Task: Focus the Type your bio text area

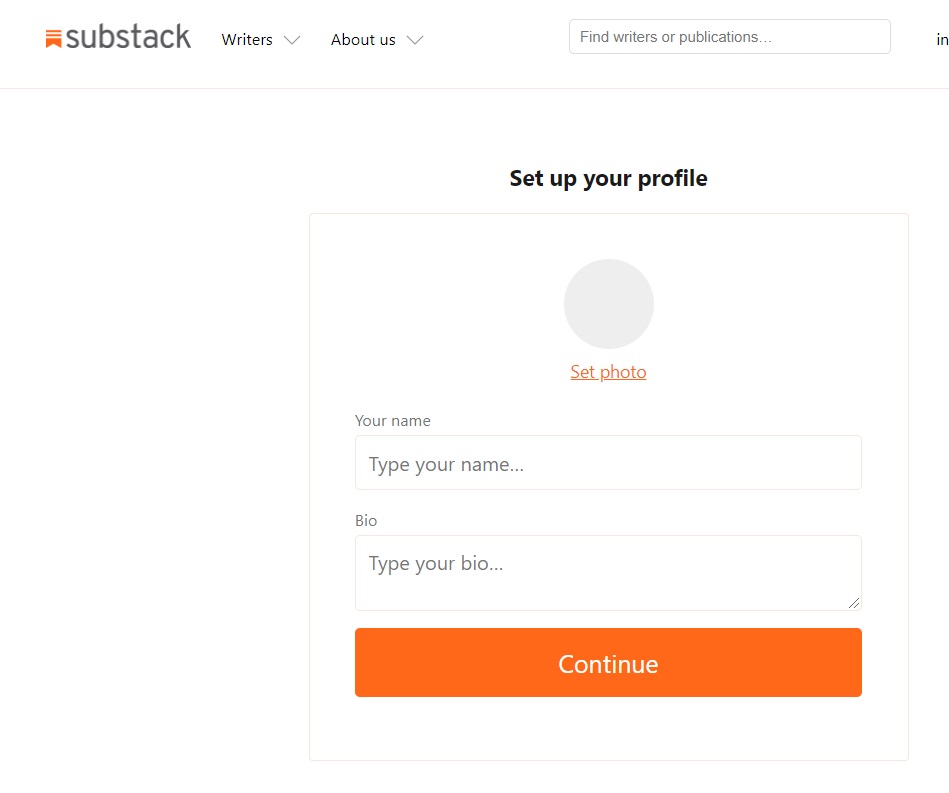Action: tap(608, 573)
